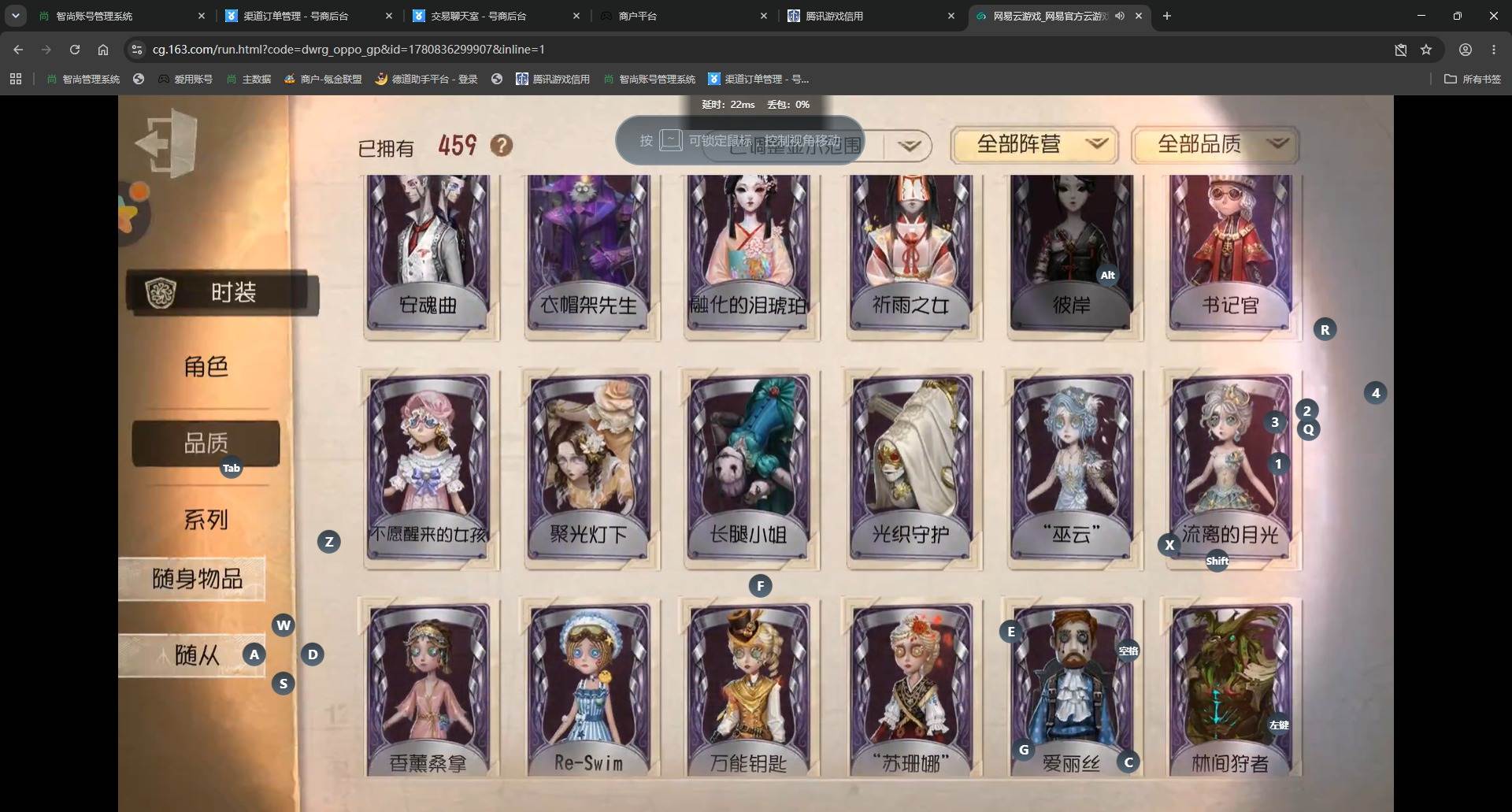Open the 所有书签 bookmarks folder
Viewport: 1512px width, 812px height.
[x=1473, y=79]
